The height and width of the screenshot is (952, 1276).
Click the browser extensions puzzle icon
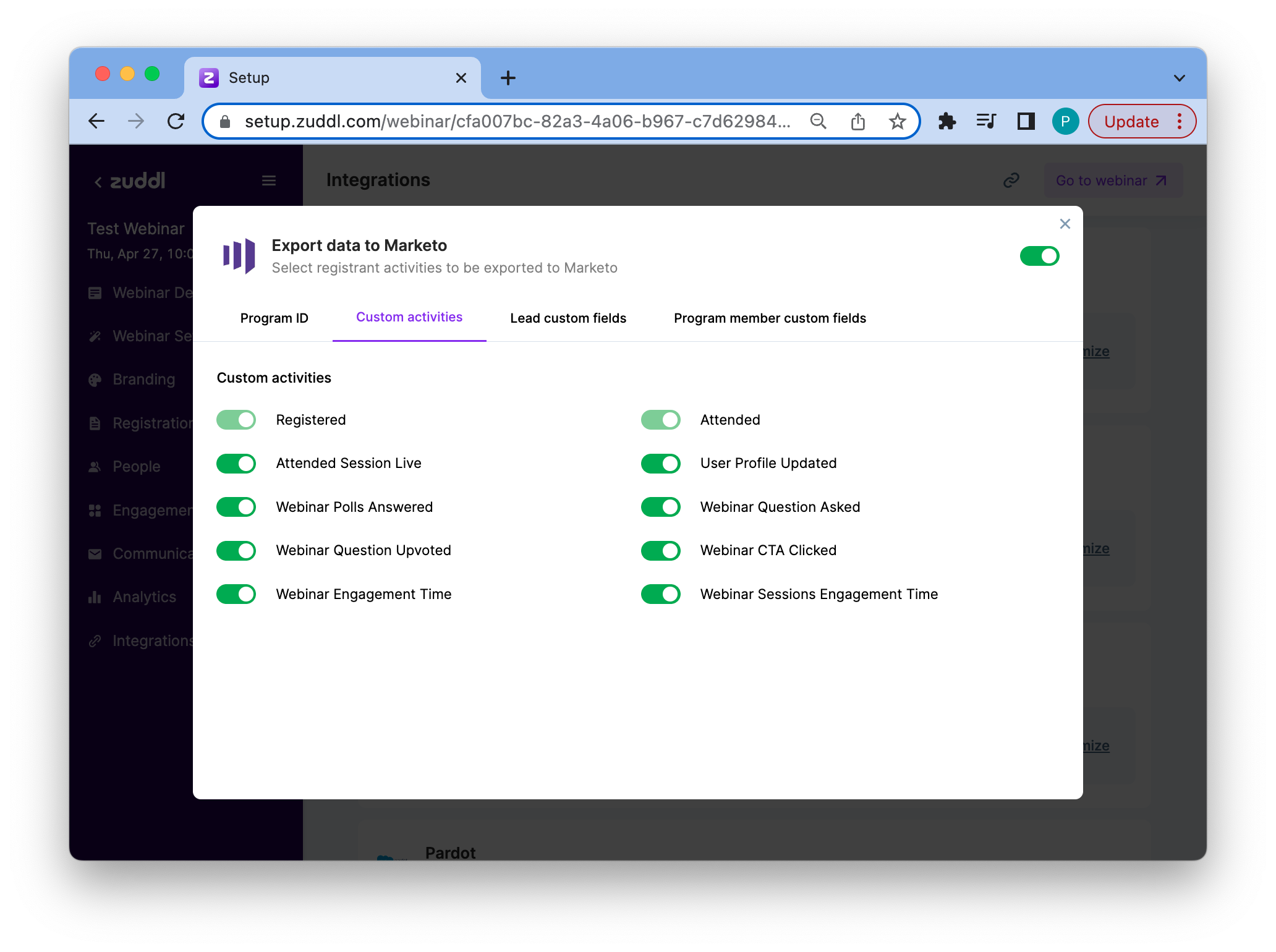click(946, 121)
